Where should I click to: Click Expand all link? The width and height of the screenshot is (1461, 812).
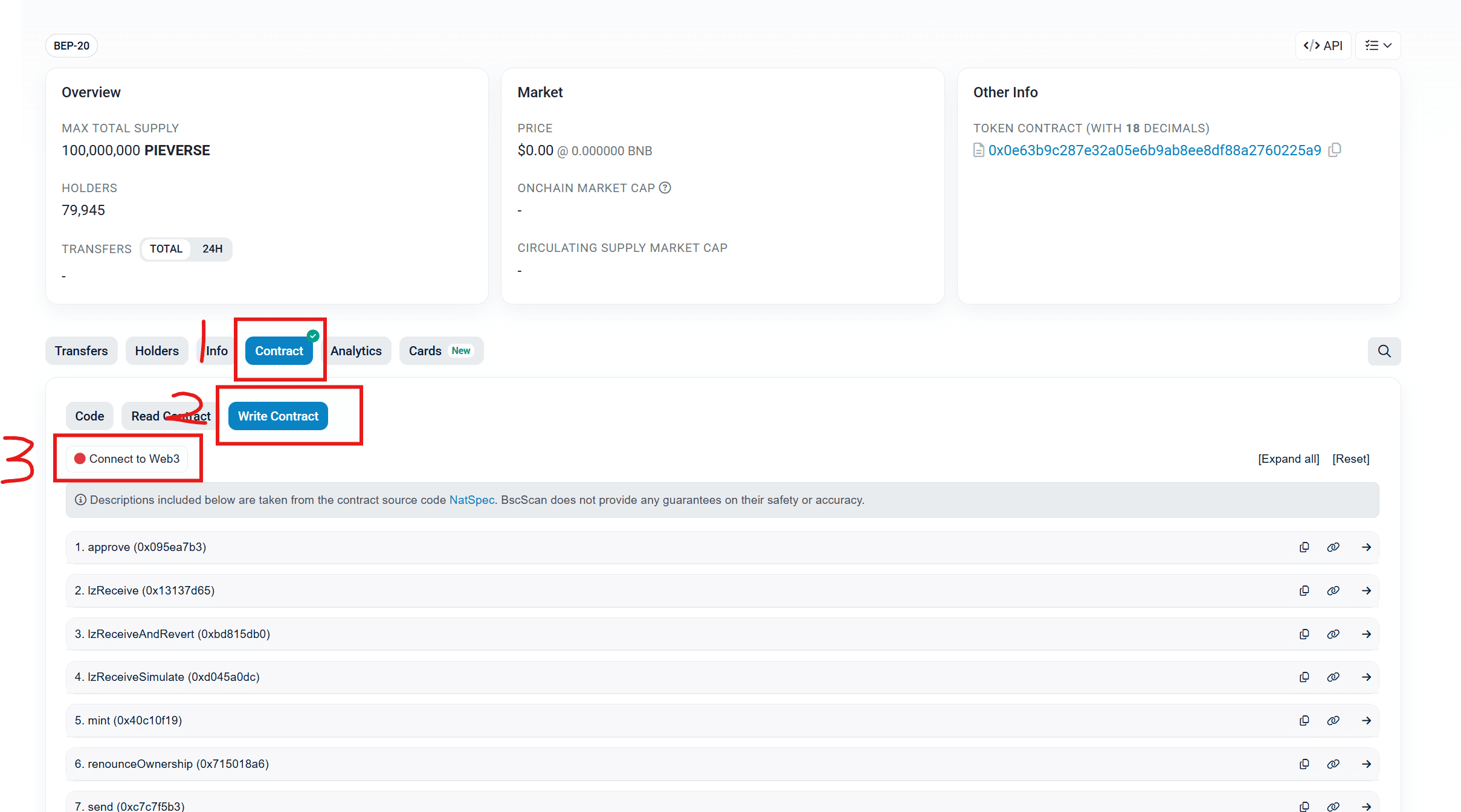point(1288,459)
